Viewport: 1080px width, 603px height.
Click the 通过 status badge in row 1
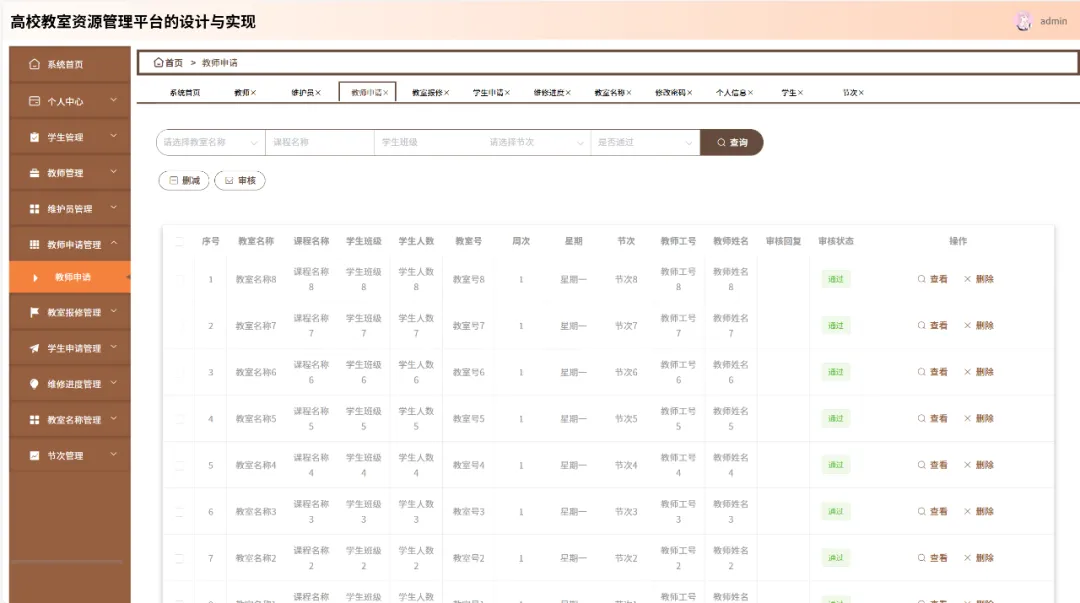[x=835, y=279]
